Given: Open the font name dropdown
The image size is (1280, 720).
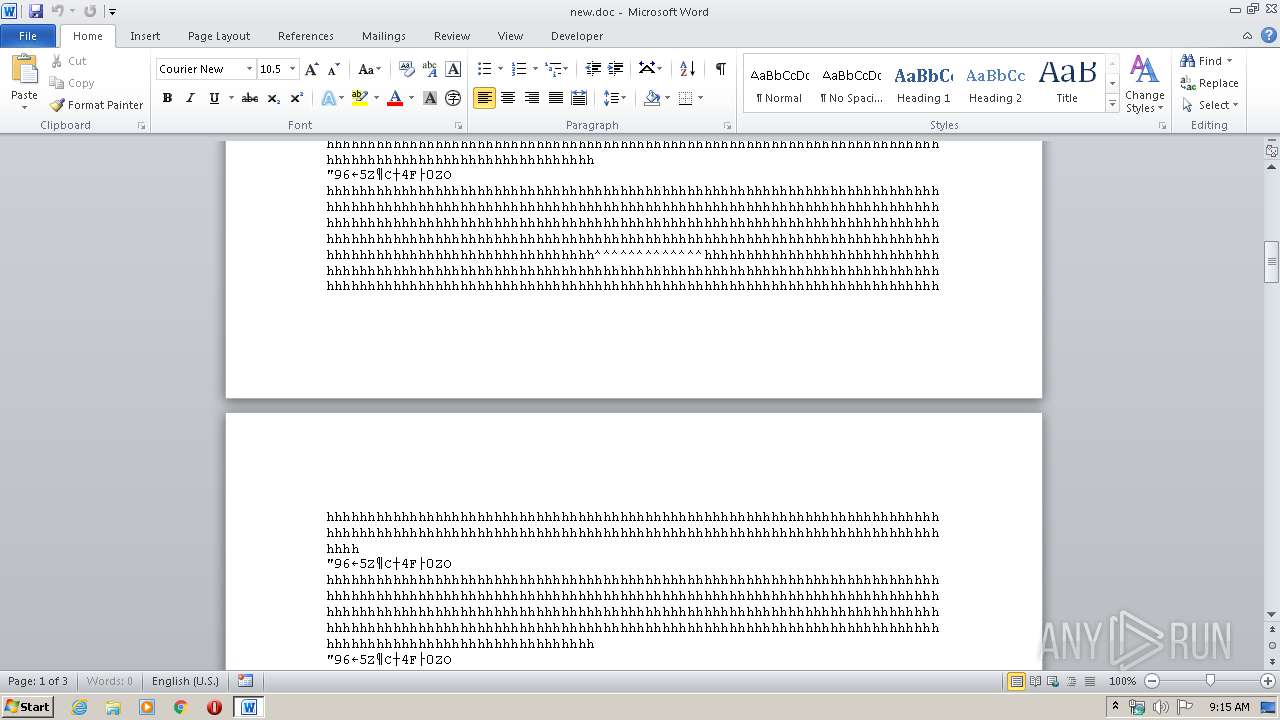Looking at the screenshot, I should pyautogui.click(x=249, y=69).
